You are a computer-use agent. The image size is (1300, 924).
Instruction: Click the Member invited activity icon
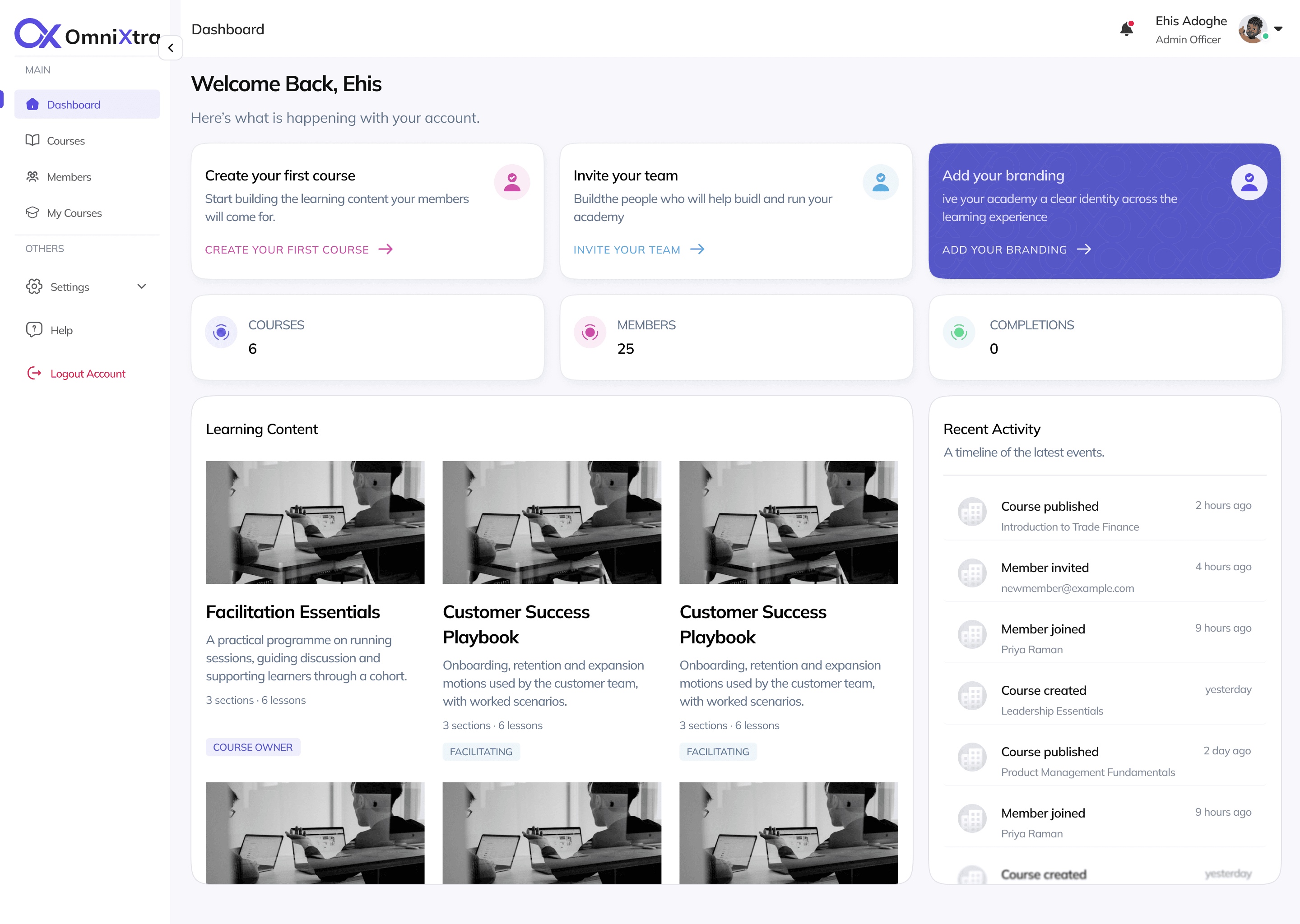pyautogui.click(x=972, y=573)
